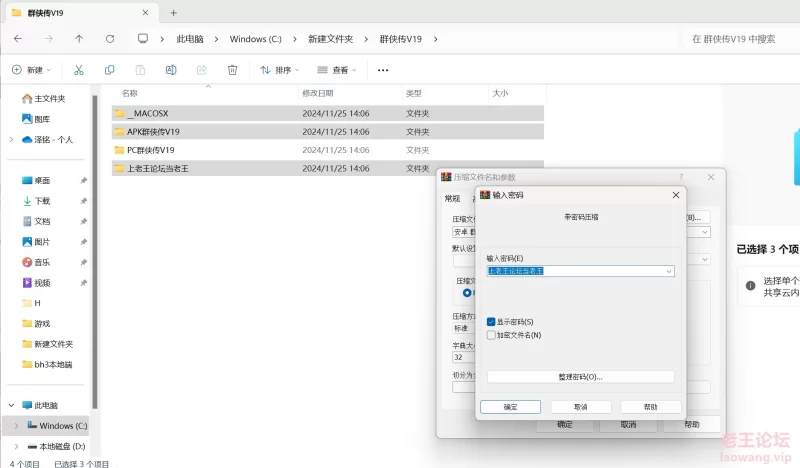Select the PC群侠传V19 folder row
800x468 pixels.
[x=328, y=150]
